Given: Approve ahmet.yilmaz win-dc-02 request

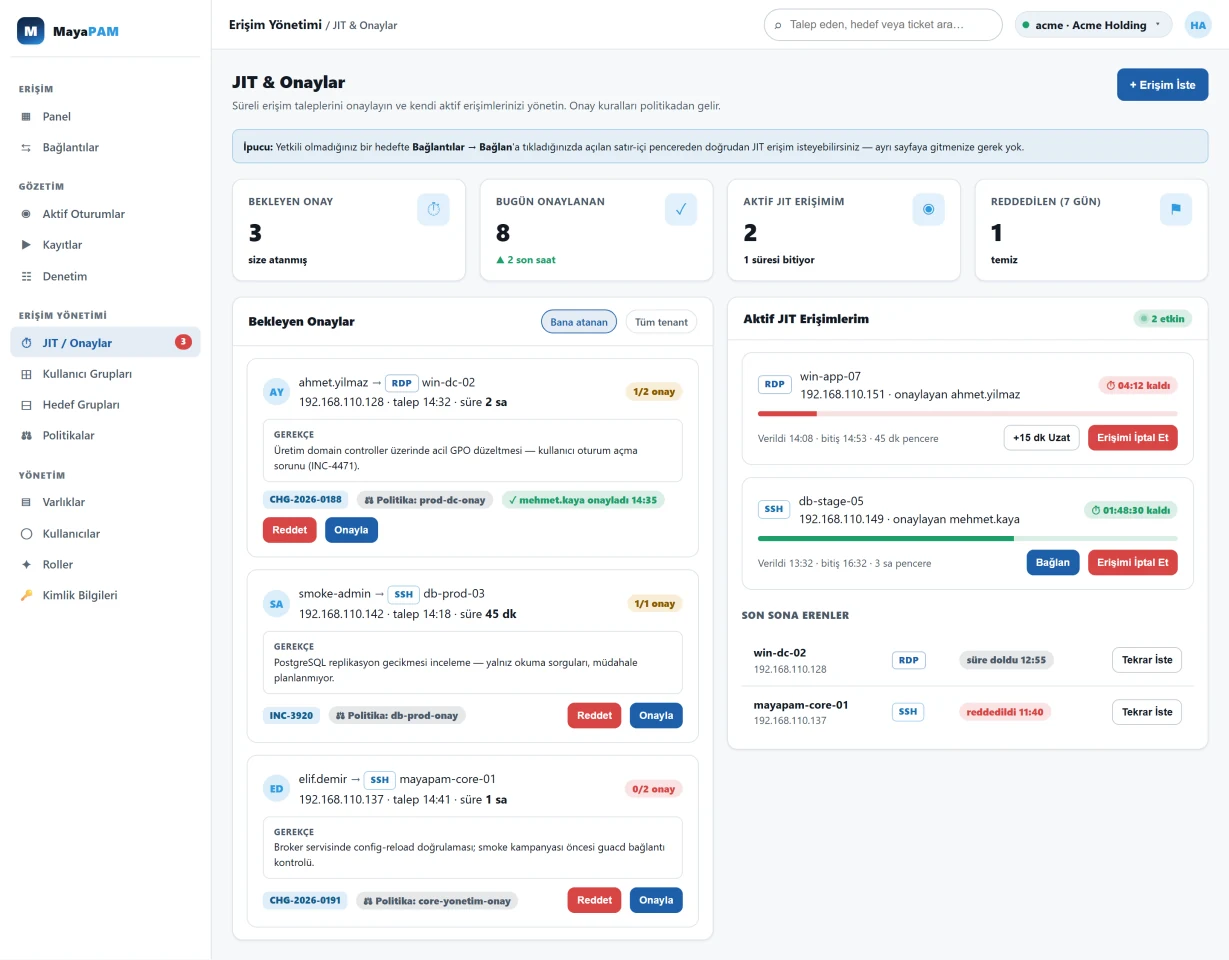Looking at the screenshot, I should 351,530.
